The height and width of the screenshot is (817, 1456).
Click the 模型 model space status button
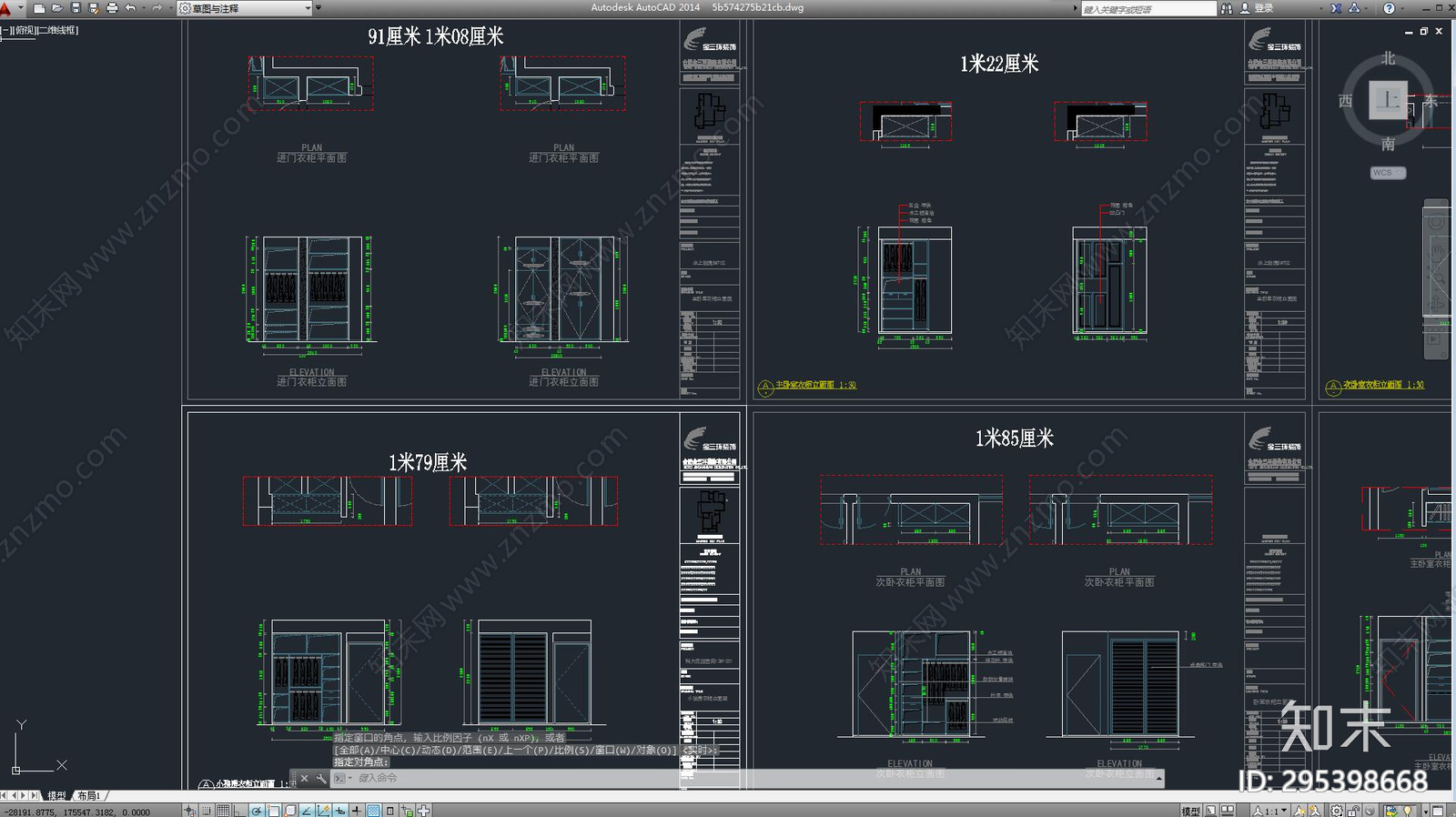[x=1190, y=811]
